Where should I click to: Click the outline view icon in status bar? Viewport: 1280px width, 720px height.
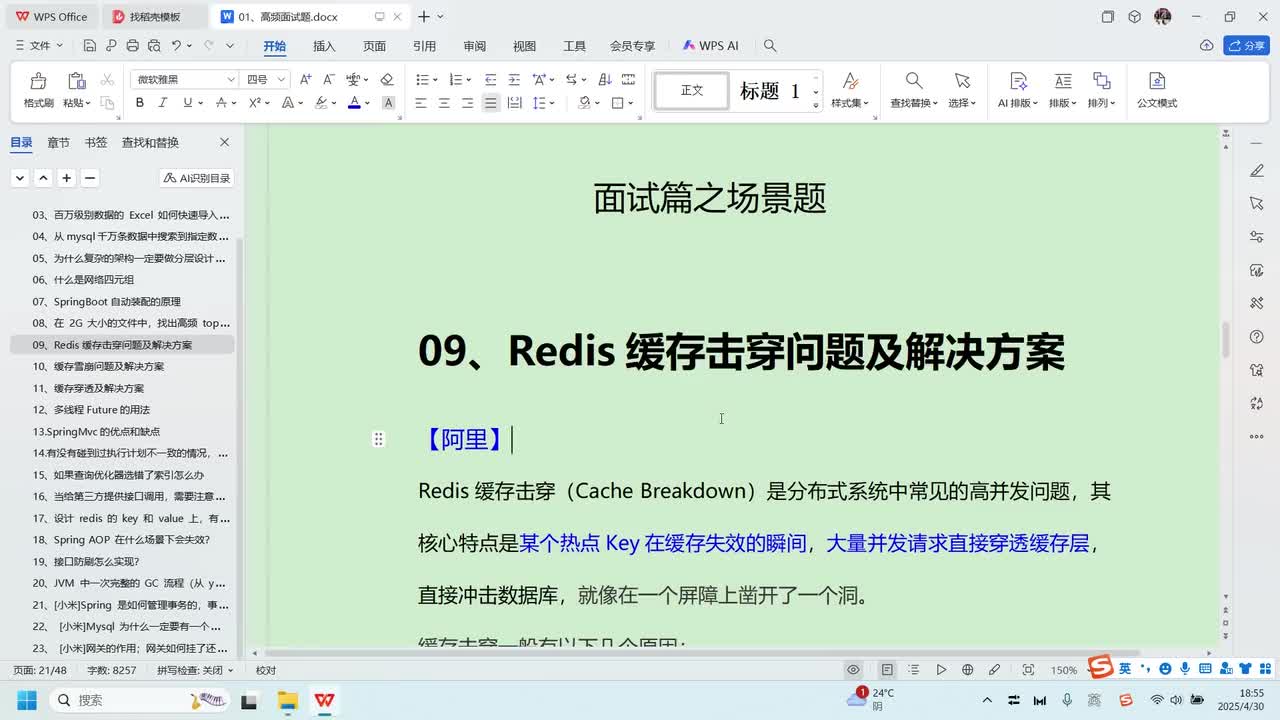coord(914,670)
